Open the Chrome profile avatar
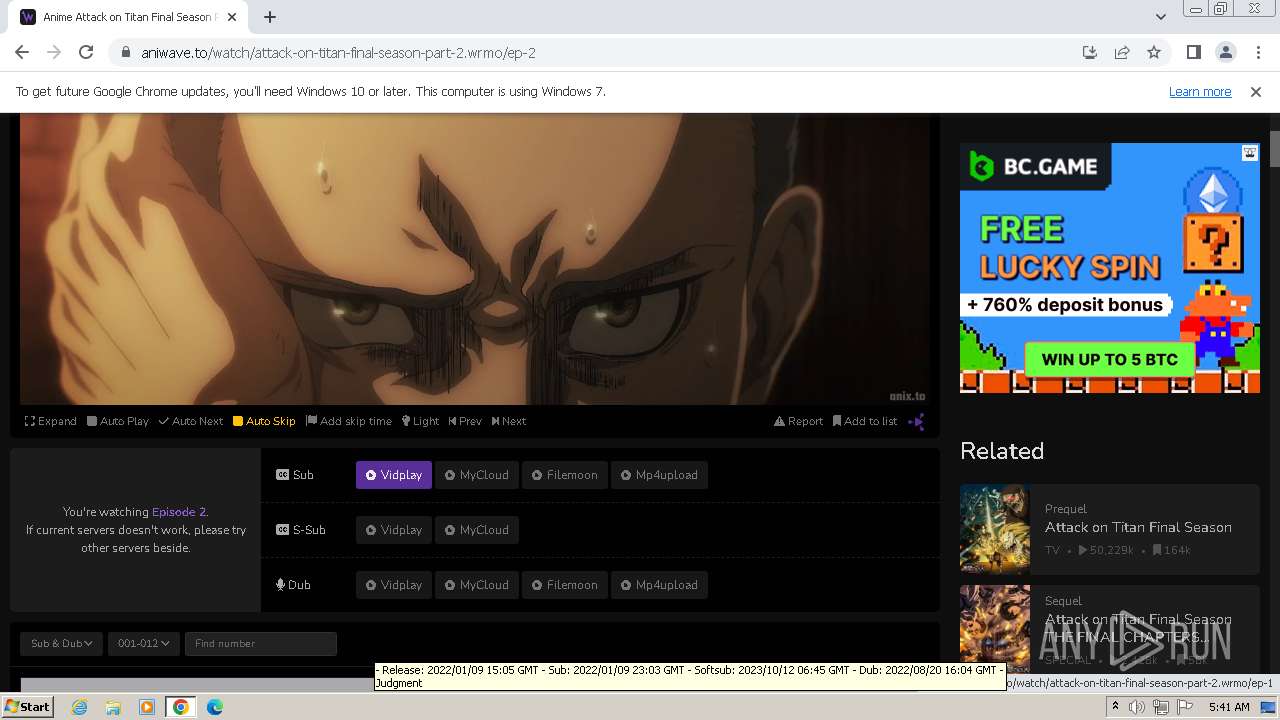Image resolution: width=1280 pixels, height=720 pixels. click(1225, 52)
